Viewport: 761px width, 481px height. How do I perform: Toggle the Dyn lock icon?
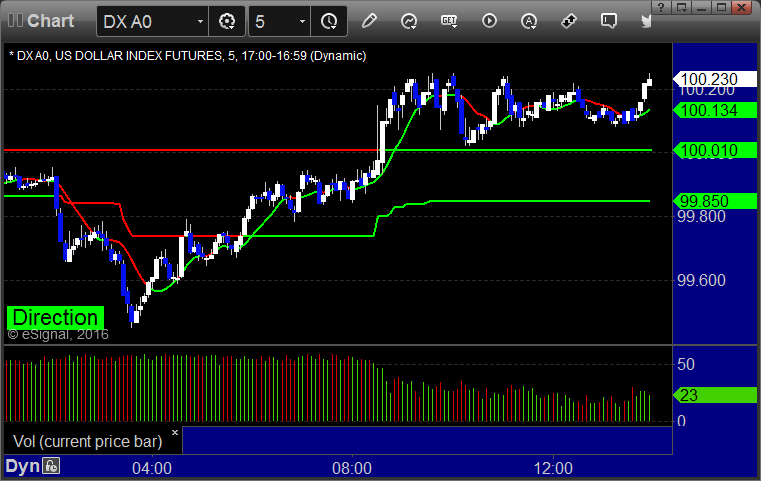(x=51, y=466)
